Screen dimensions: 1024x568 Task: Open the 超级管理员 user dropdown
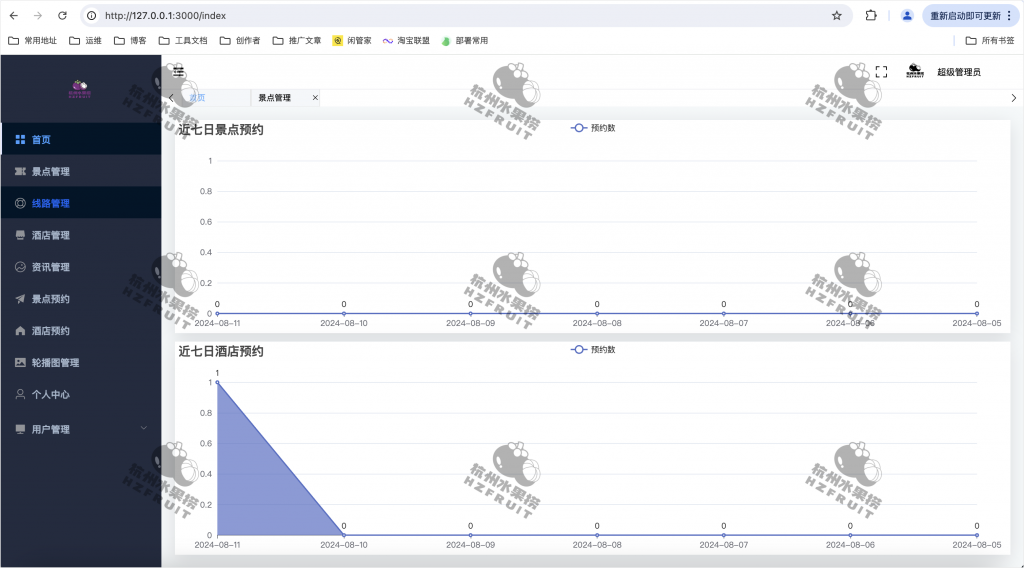point(958,72)
